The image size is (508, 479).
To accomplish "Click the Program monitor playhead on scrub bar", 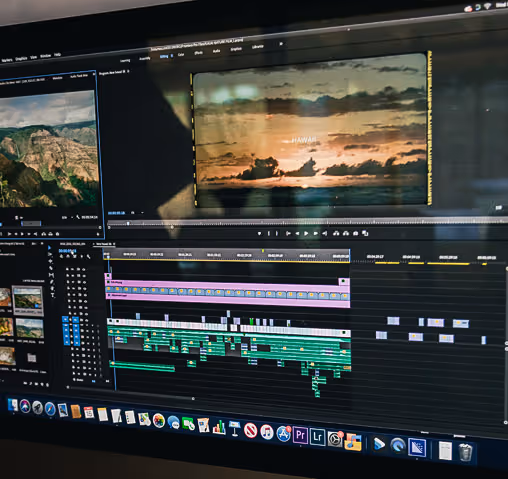I will click(x=128, y=223).
